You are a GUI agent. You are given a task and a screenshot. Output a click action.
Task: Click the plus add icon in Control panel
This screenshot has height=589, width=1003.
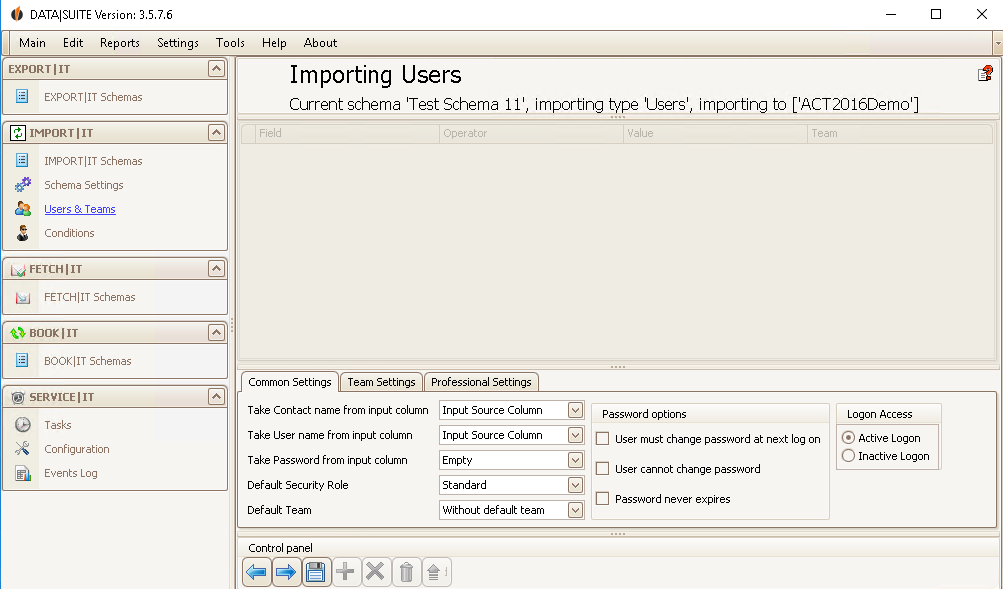[345, 572]
